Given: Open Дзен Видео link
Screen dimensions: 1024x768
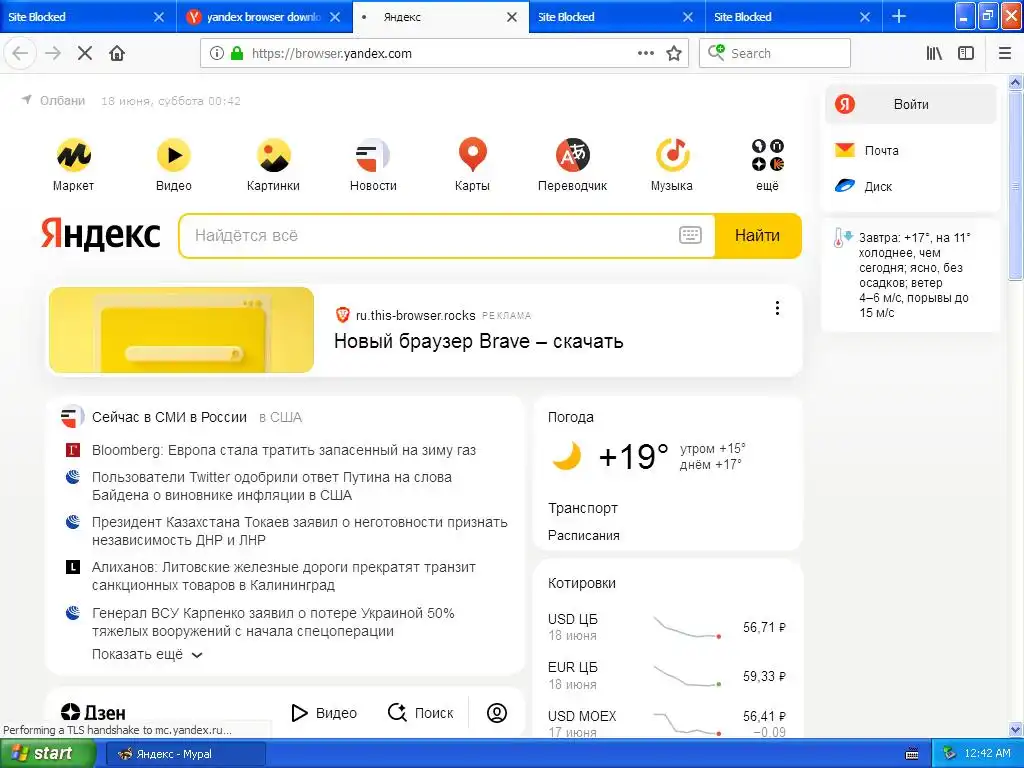Looking at the screenshot, I should [x=324, y=712].
